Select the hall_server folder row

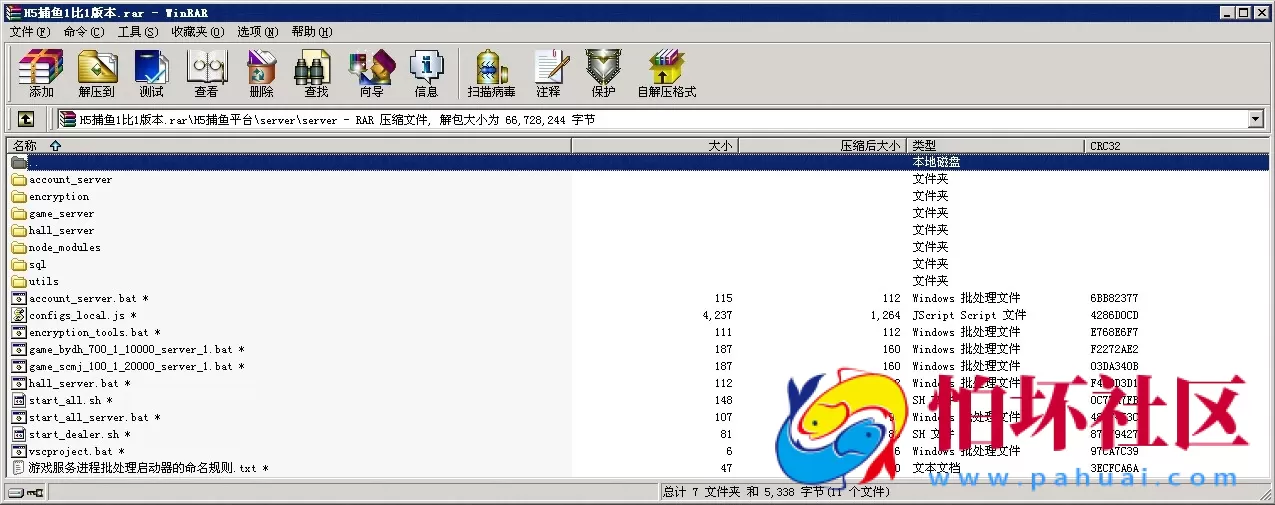pos(638,231)
